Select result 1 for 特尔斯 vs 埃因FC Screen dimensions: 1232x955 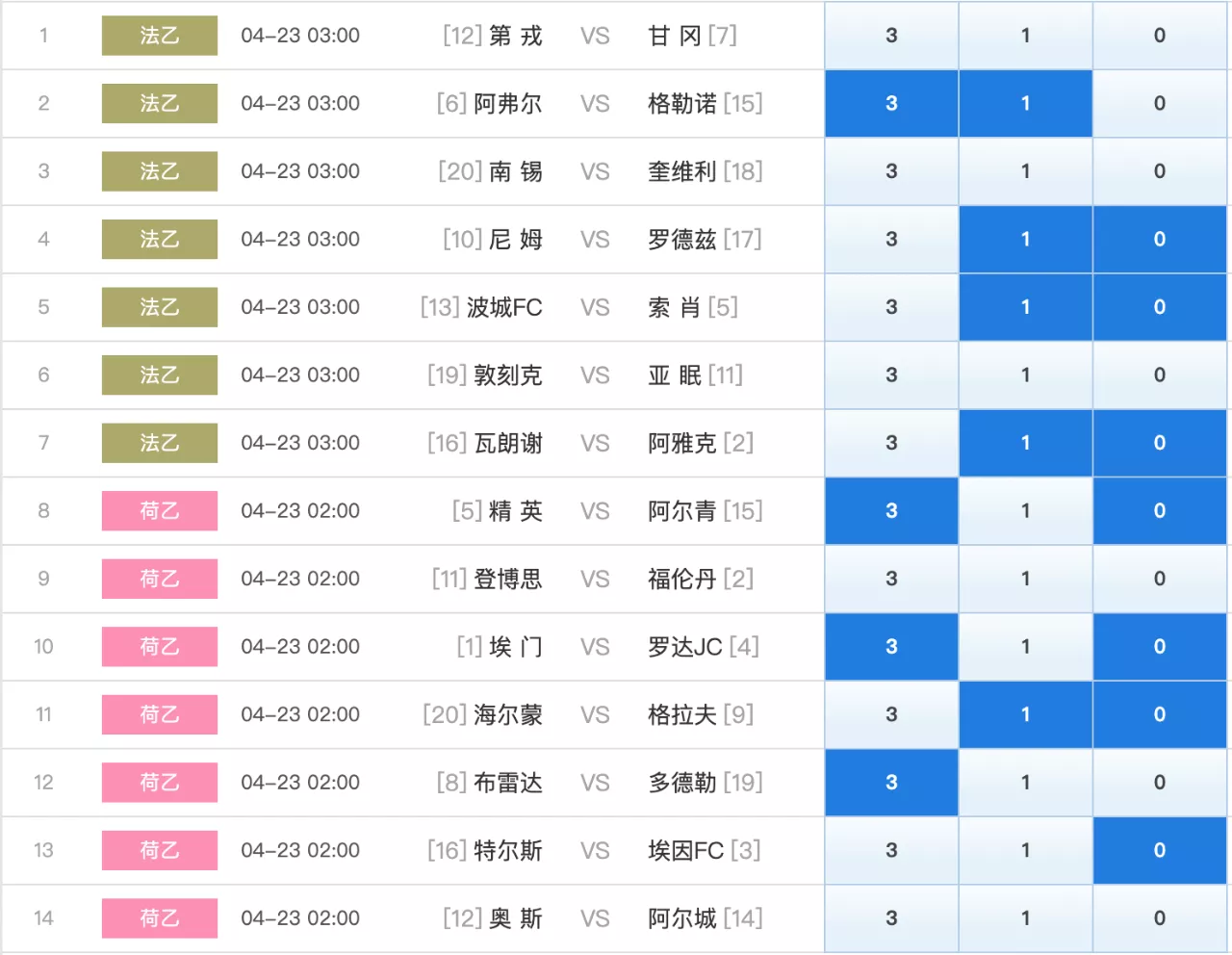click(1025, 850)
